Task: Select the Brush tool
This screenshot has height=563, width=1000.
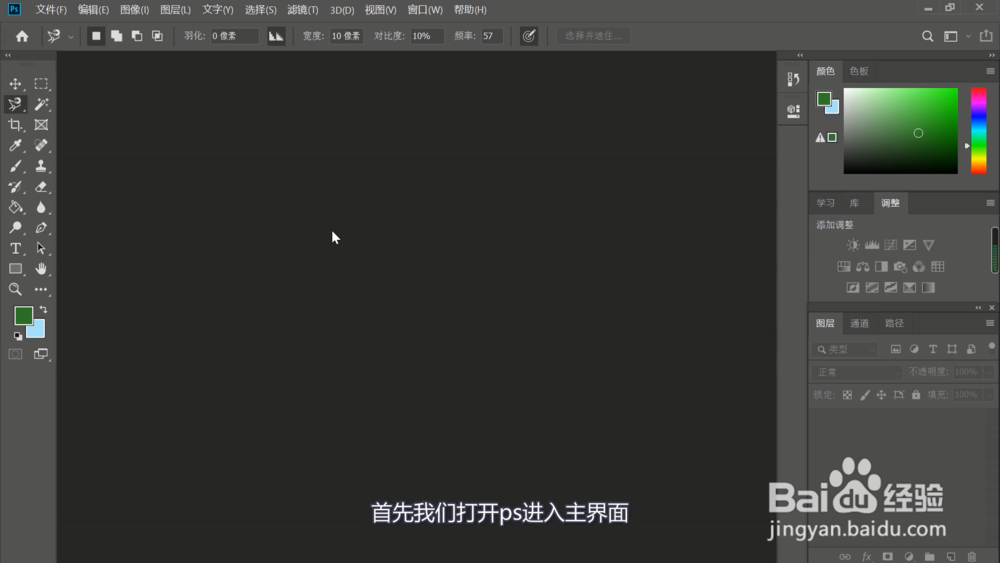Action: point(15,166)
